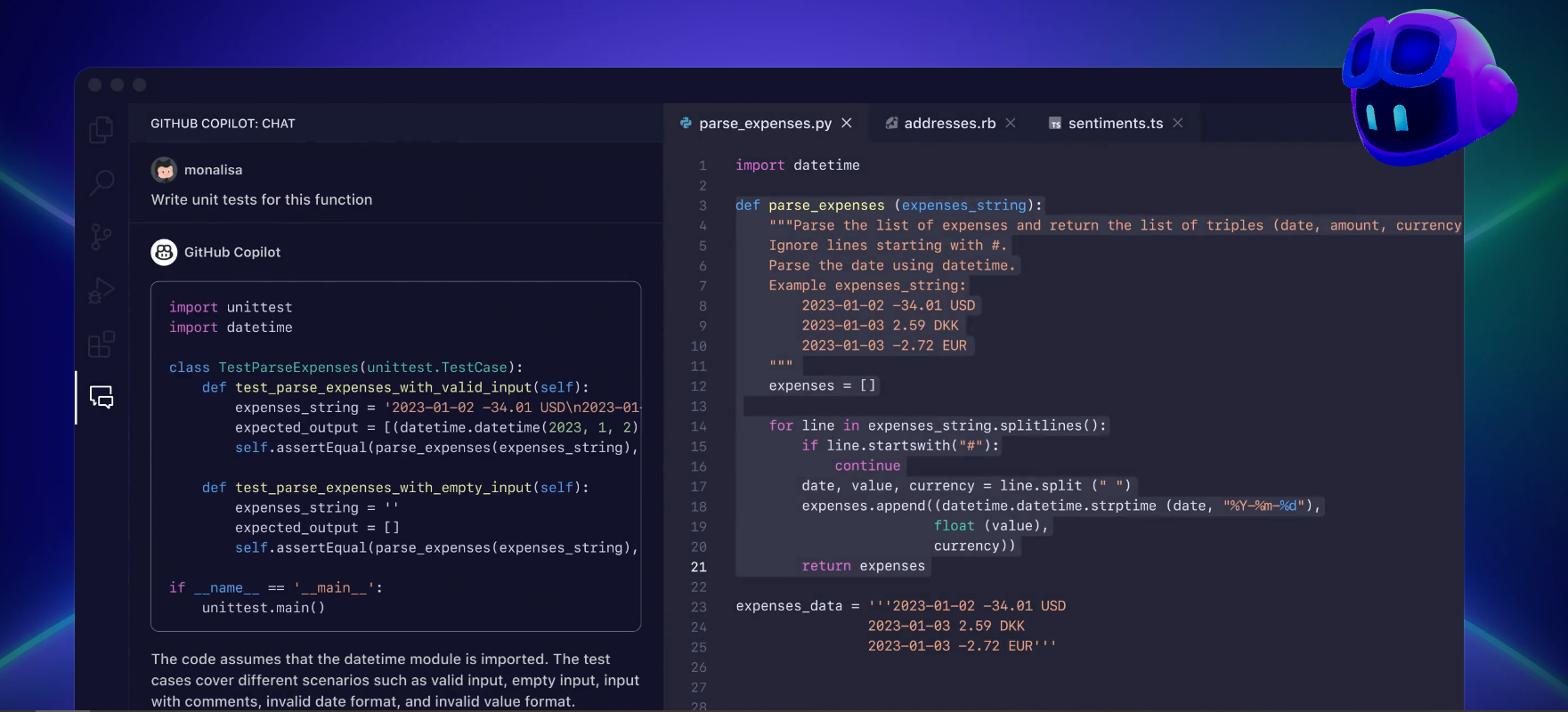Open the Search magnifier in activity bar

102,183
